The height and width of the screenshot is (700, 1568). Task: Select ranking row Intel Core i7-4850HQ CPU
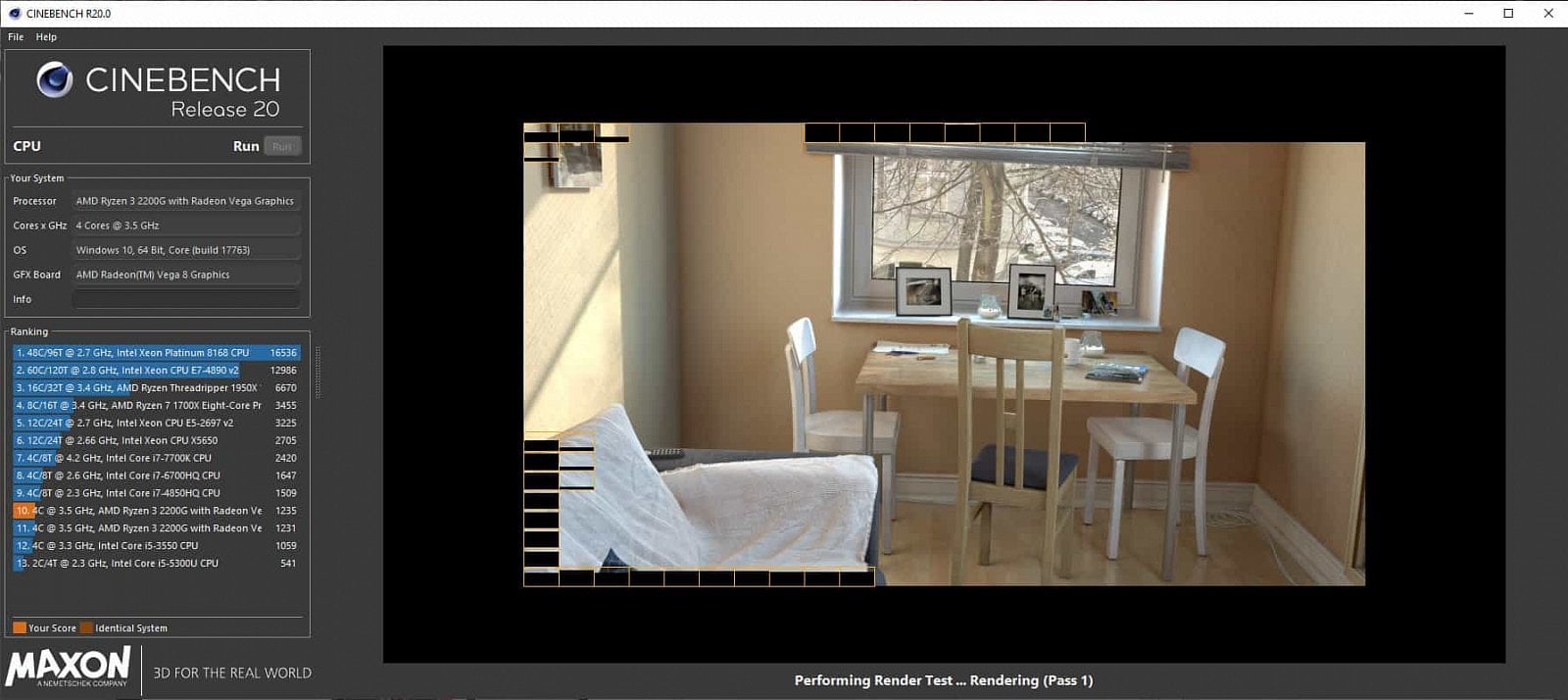(157, 493)
